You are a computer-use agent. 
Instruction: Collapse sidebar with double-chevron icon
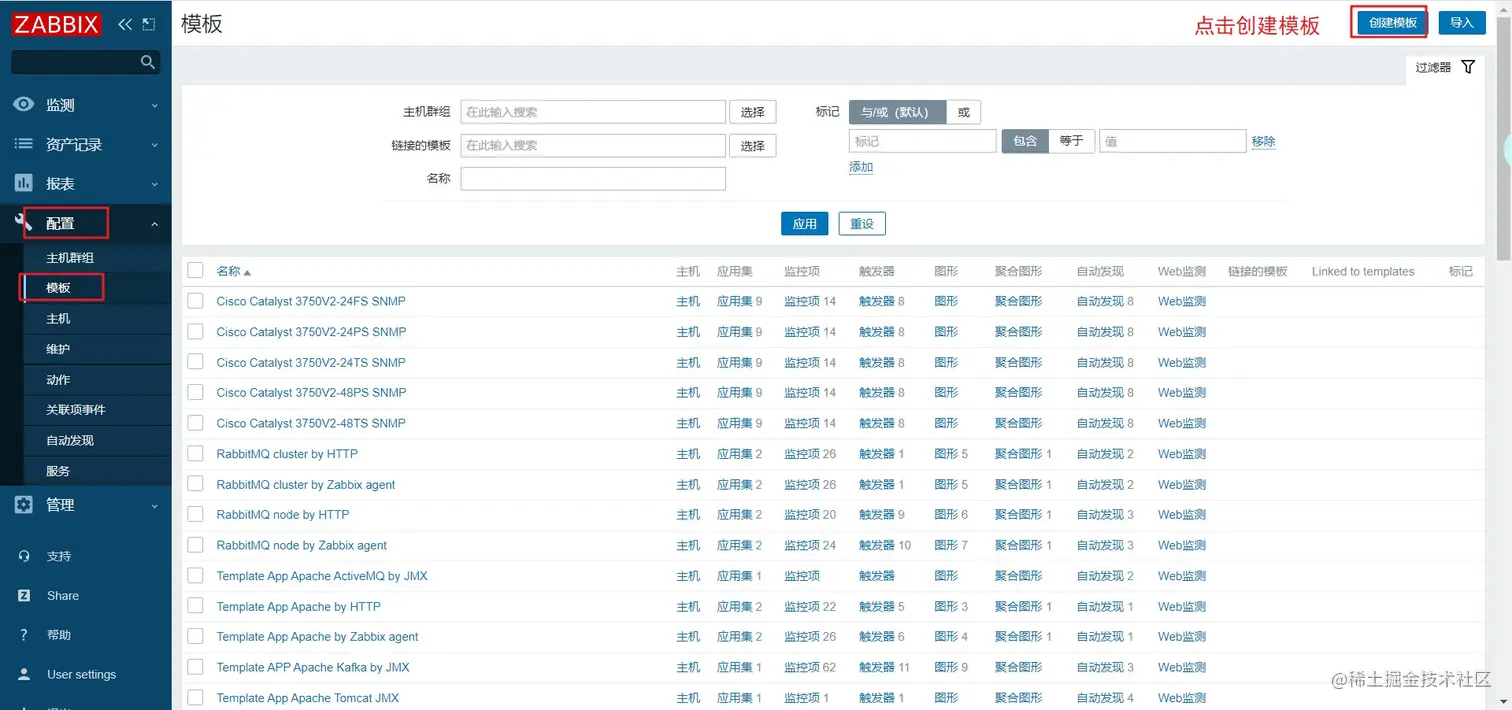[125, 24]
